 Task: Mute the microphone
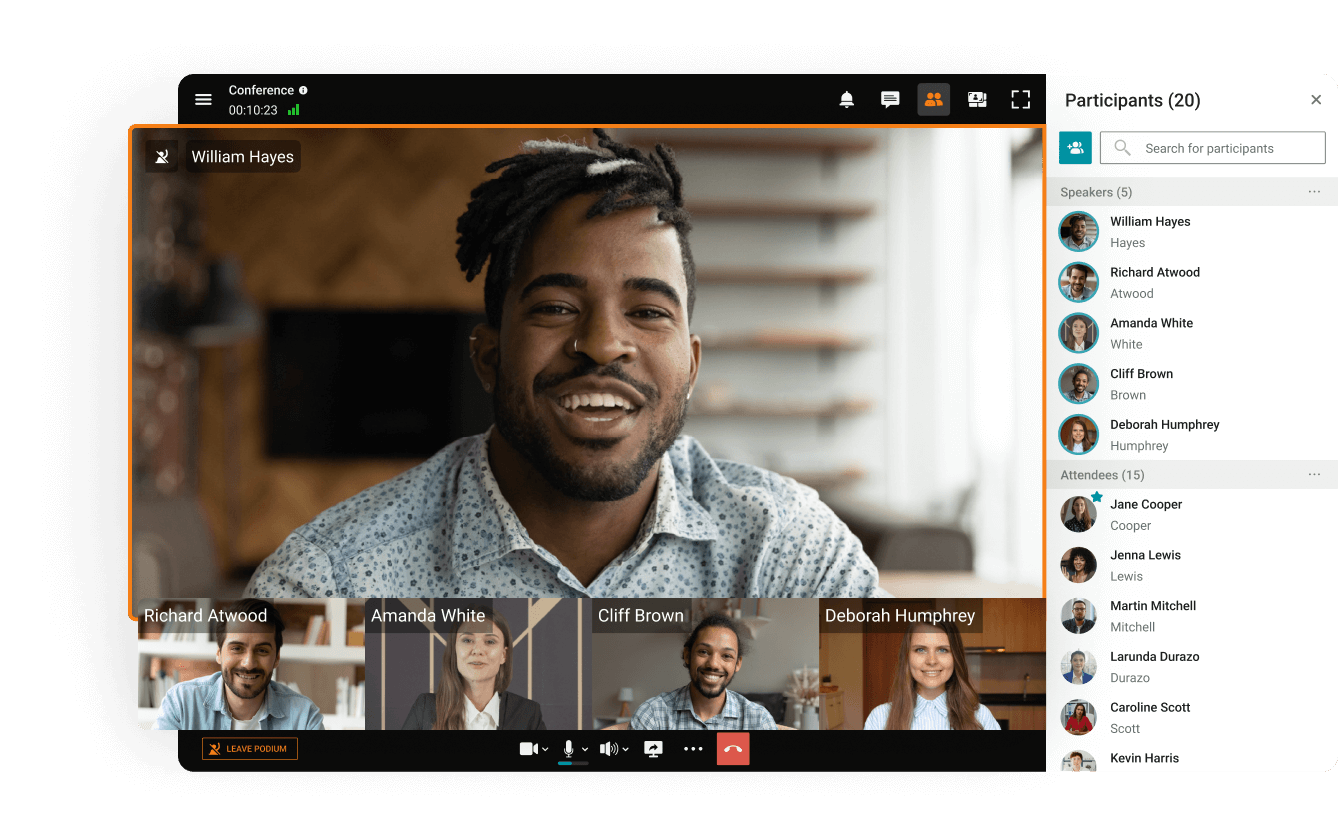tap(569, 749)
